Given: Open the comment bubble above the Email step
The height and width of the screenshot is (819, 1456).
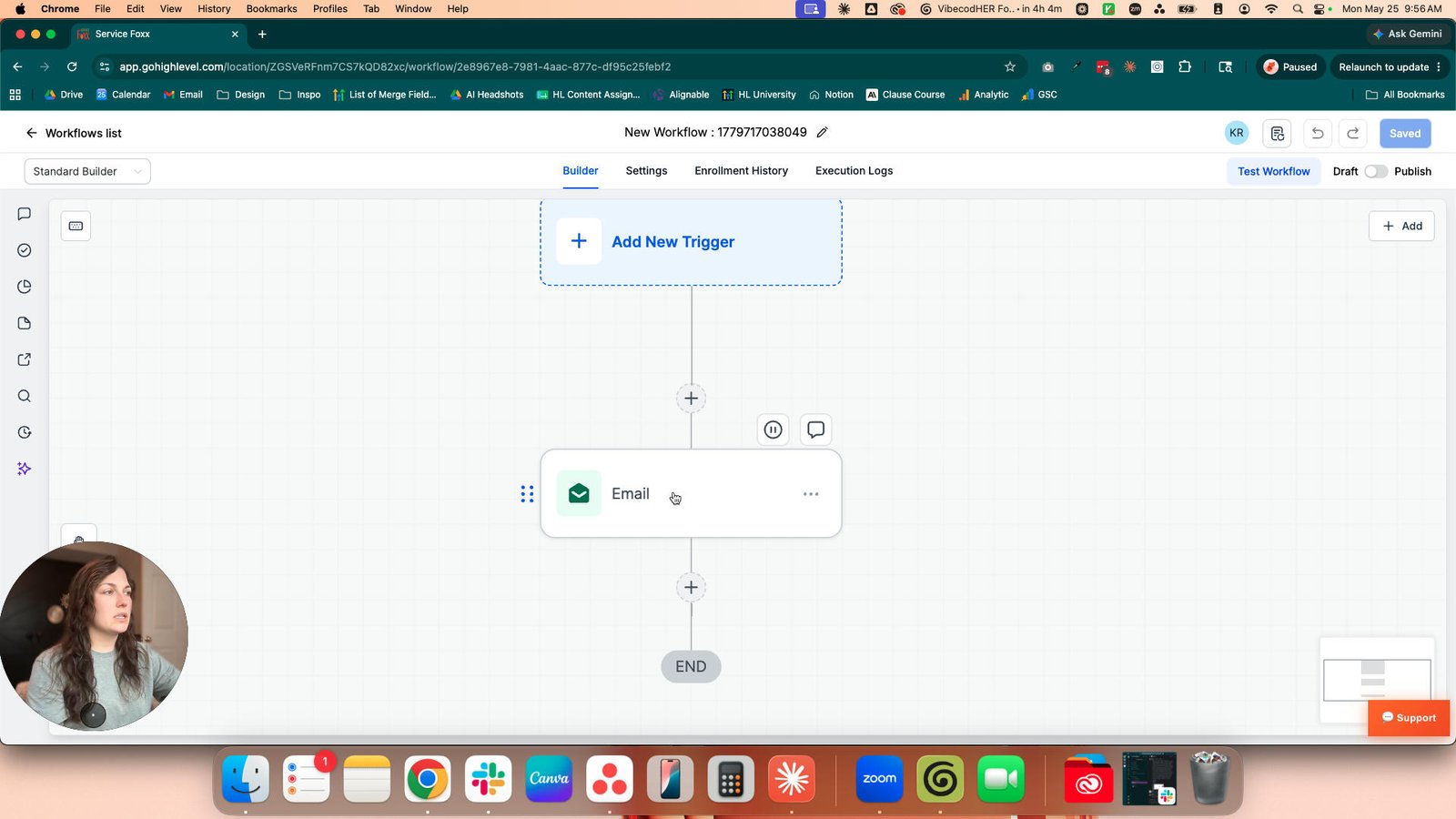Looking at the screenshot, I should click(815, 430).
